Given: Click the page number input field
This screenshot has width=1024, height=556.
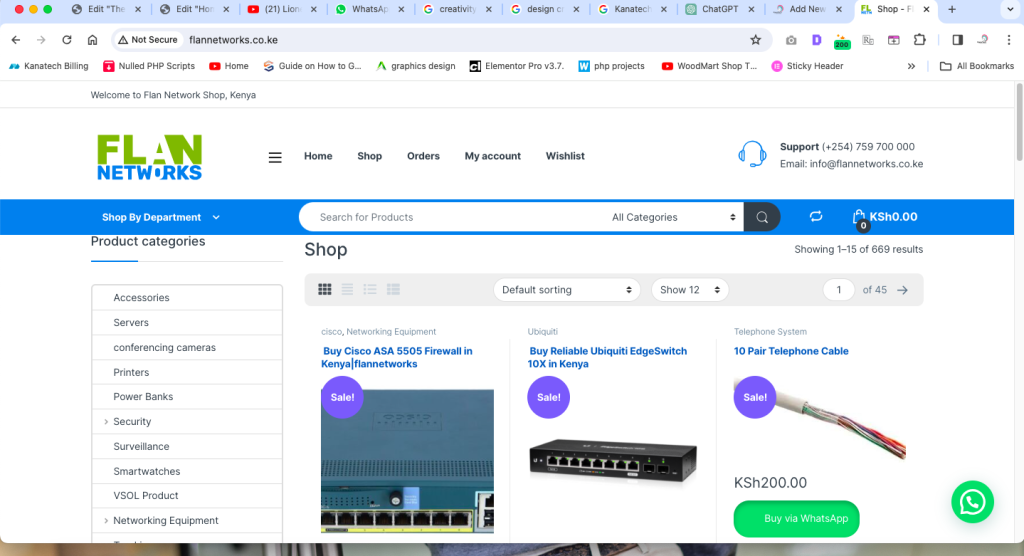Looking at the screenshot, I should pos(839,290).
